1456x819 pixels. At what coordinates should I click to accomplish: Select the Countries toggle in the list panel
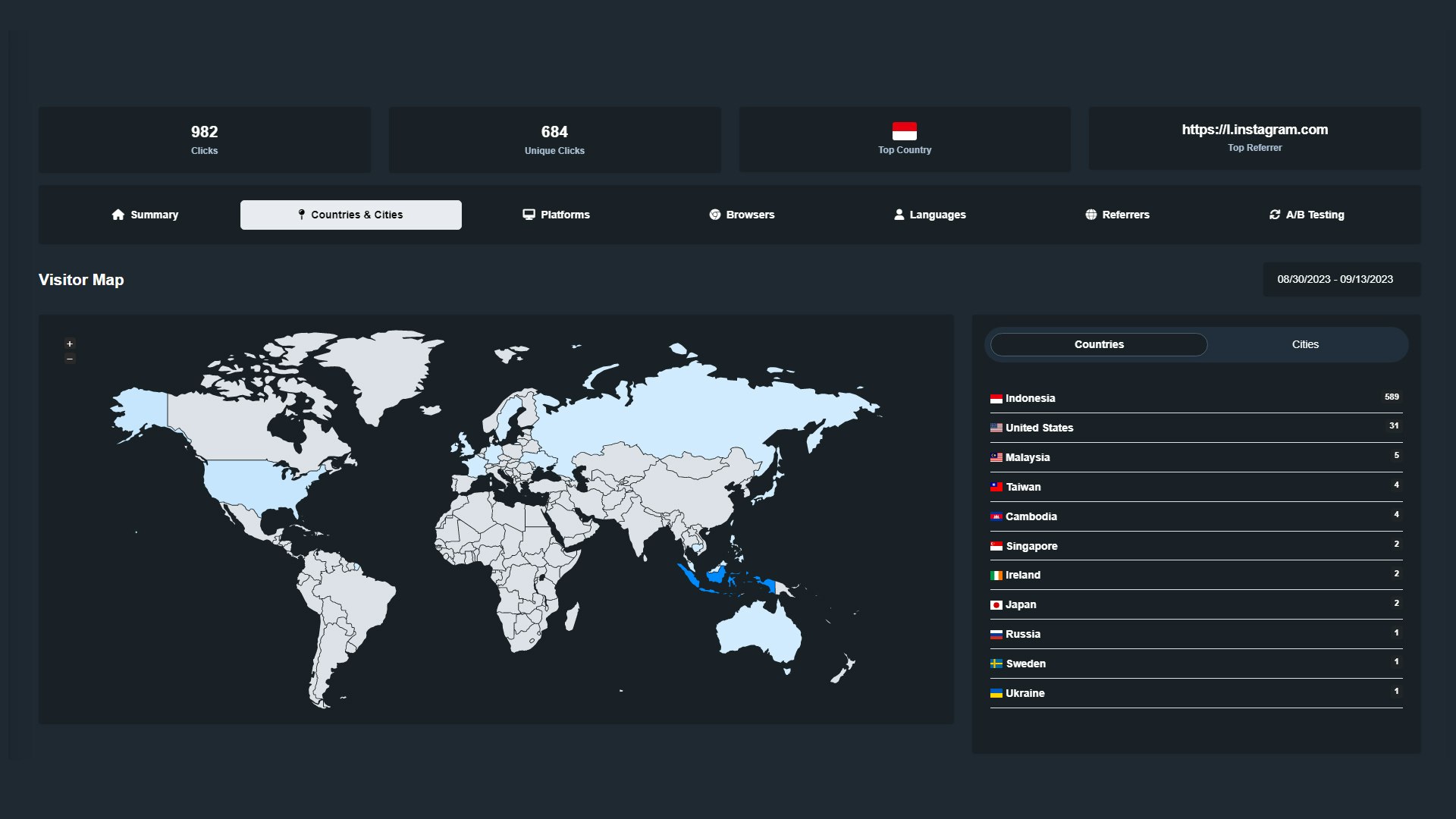[1099, 344]
